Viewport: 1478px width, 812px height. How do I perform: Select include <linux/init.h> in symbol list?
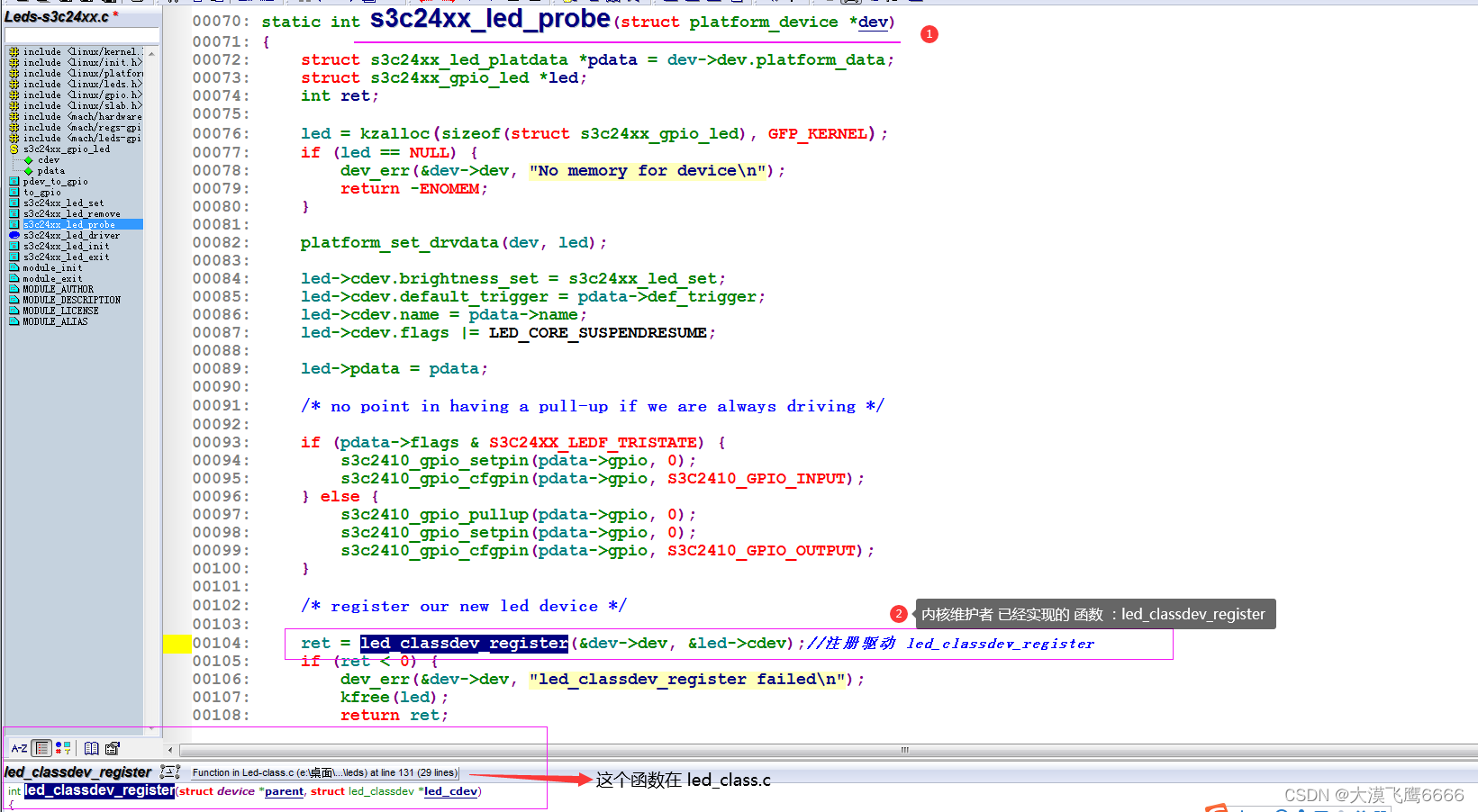76,63
